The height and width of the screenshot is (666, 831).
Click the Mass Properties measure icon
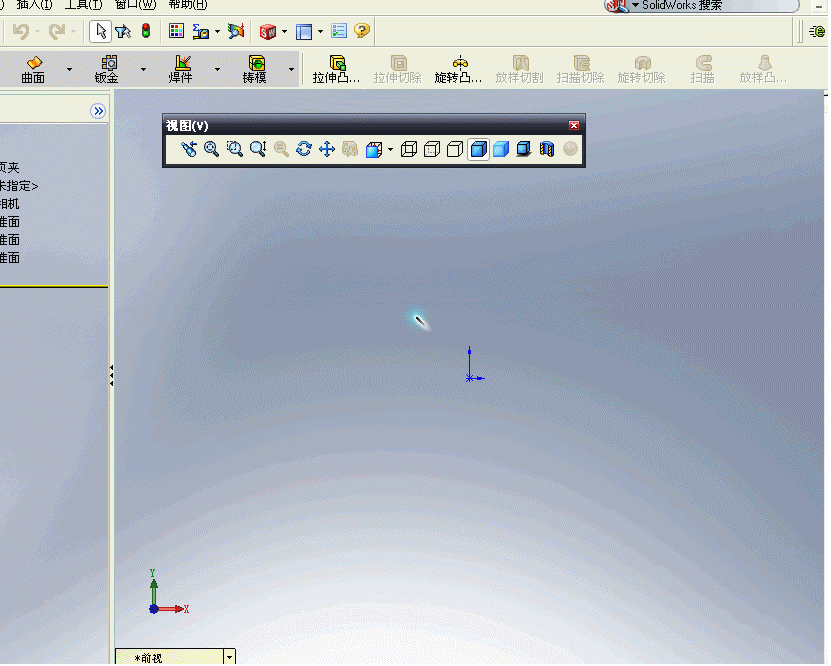(x=201, y=31)
